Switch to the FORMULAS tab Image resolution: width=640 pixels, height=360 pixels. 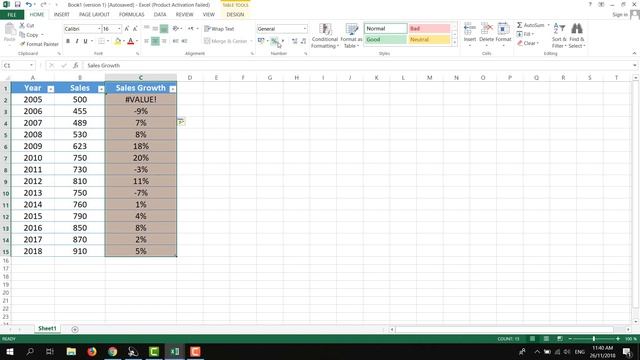coord(131,15)
